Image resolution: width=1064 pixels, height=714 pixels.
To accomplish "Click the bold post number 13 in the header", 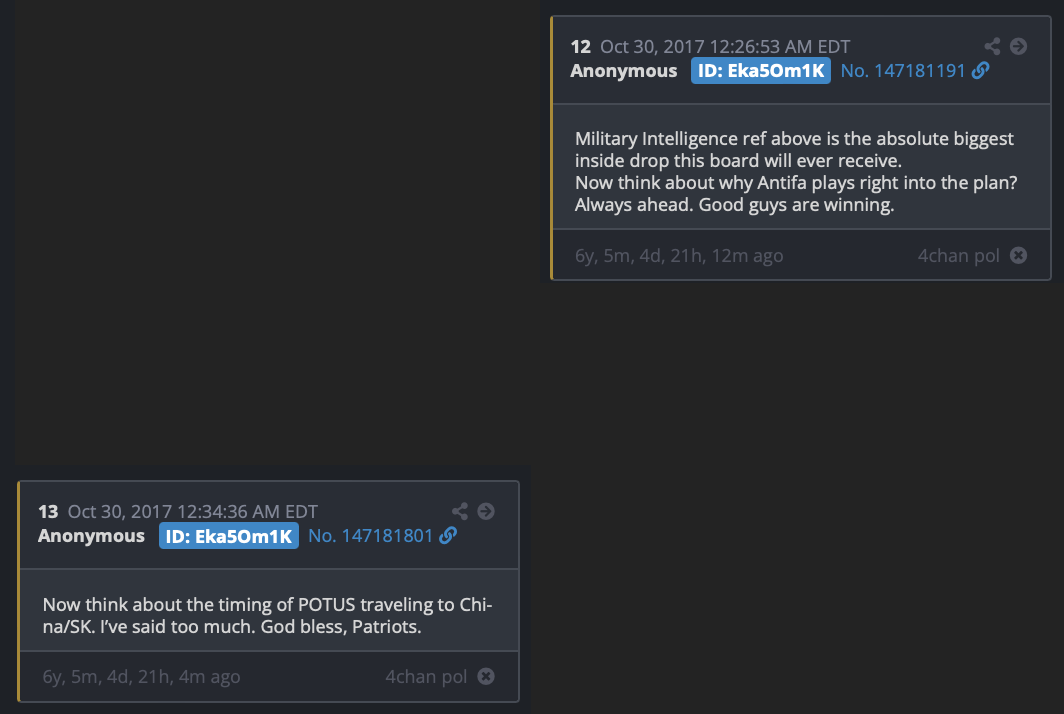I will [48, 512].
